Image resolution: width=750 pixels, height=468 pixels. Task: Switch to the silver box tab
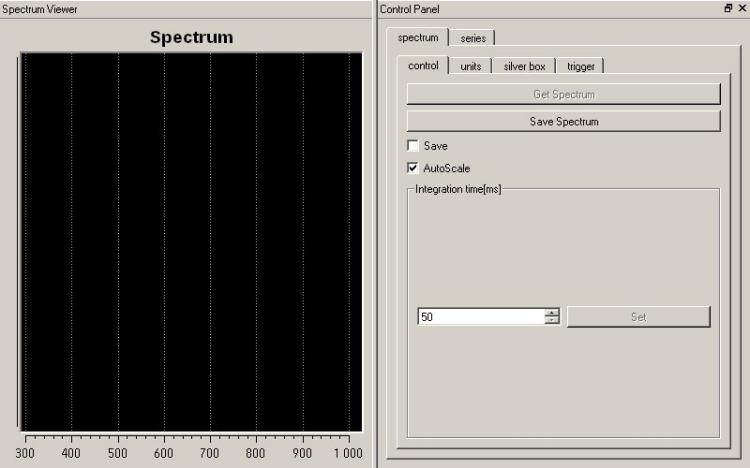tap(524, 67)
